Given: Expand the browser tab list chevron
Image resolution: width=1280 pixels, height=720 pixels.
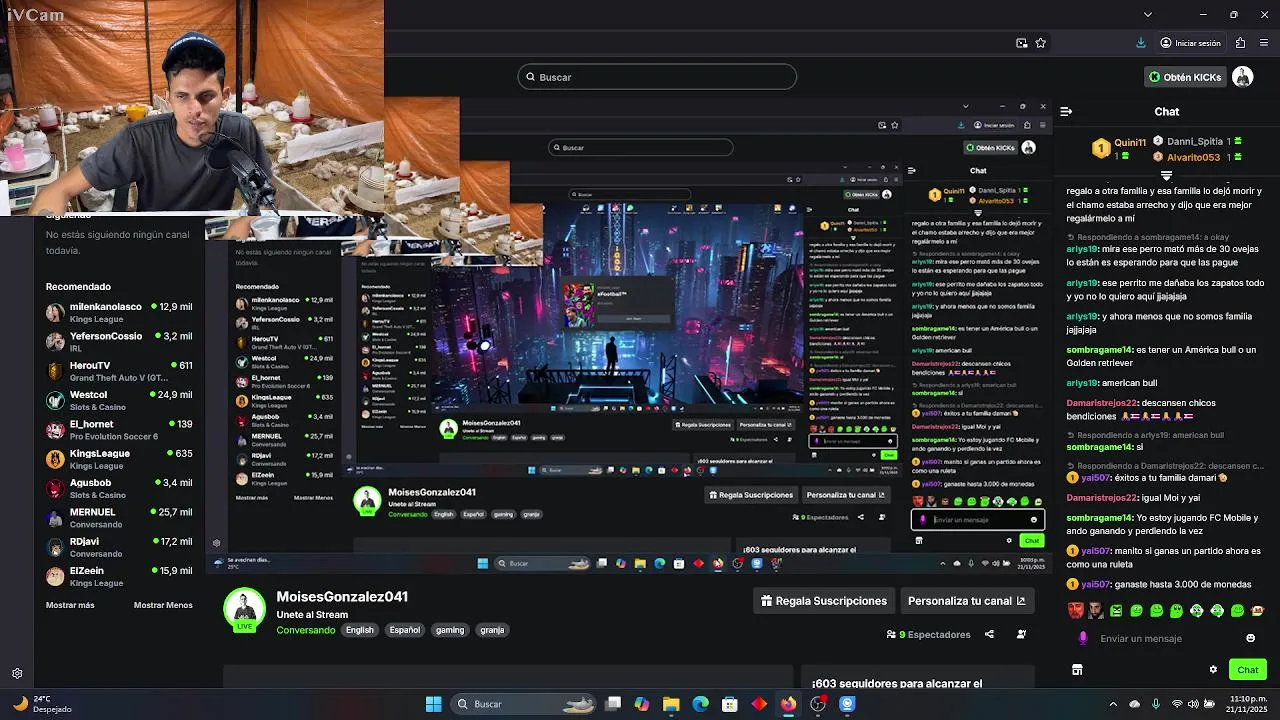Looking at the screenshot, I should click(1147, 14).
